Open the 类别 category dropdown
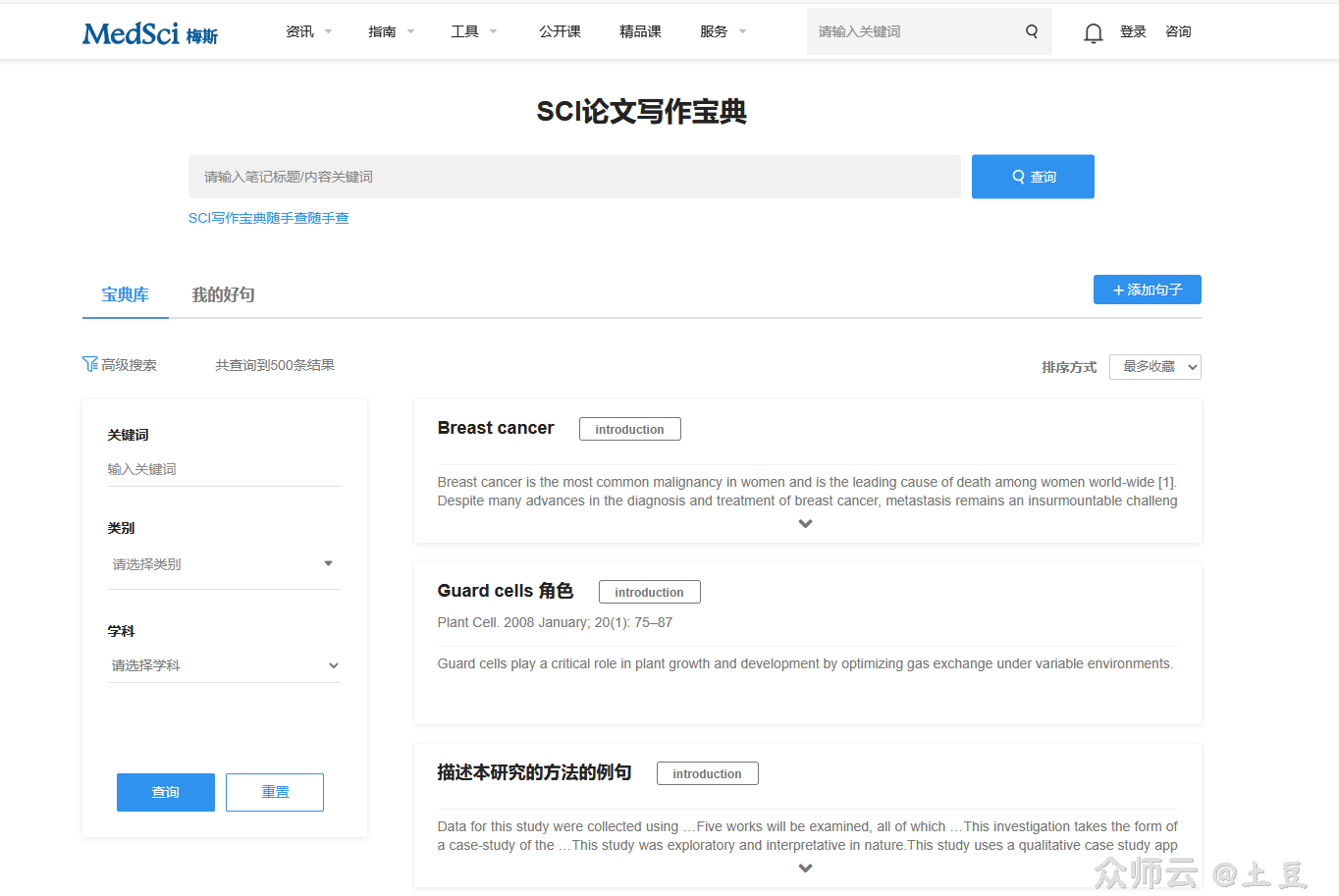The image size is (1339, 896). pyautogui.click(x=224, y=564)
